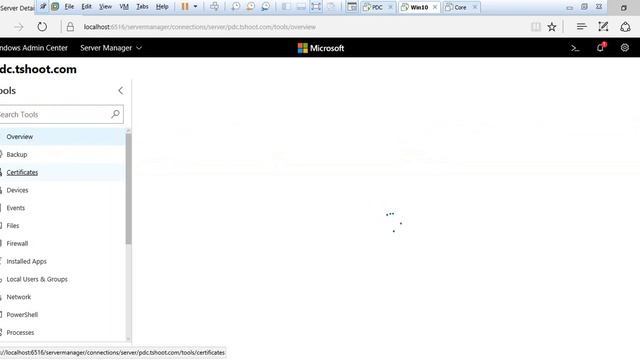
Task: Click the green library icon beside File
Action: (x=55, y=7)
